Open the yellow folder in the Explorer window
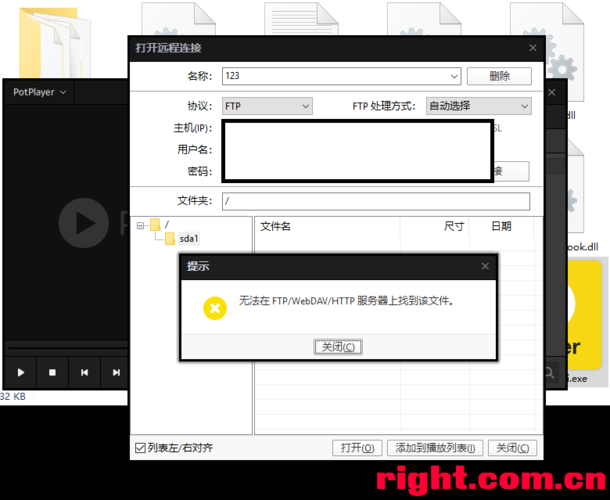The width and height of the screenshot is (610, 500). (x=54, y=43)
